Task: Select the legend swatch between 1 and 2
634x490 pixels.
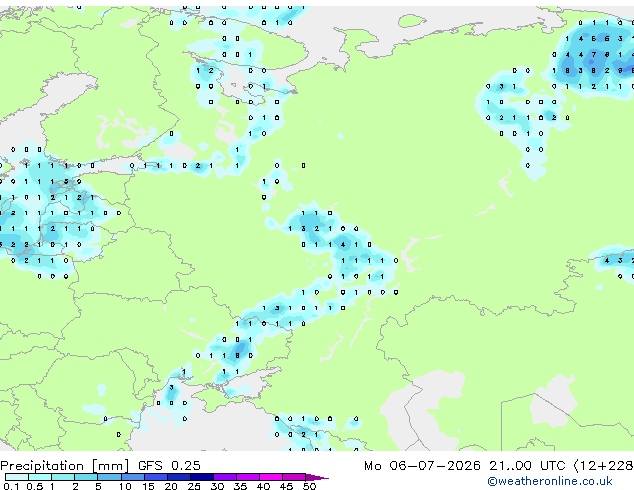Action: pos(63,477)
